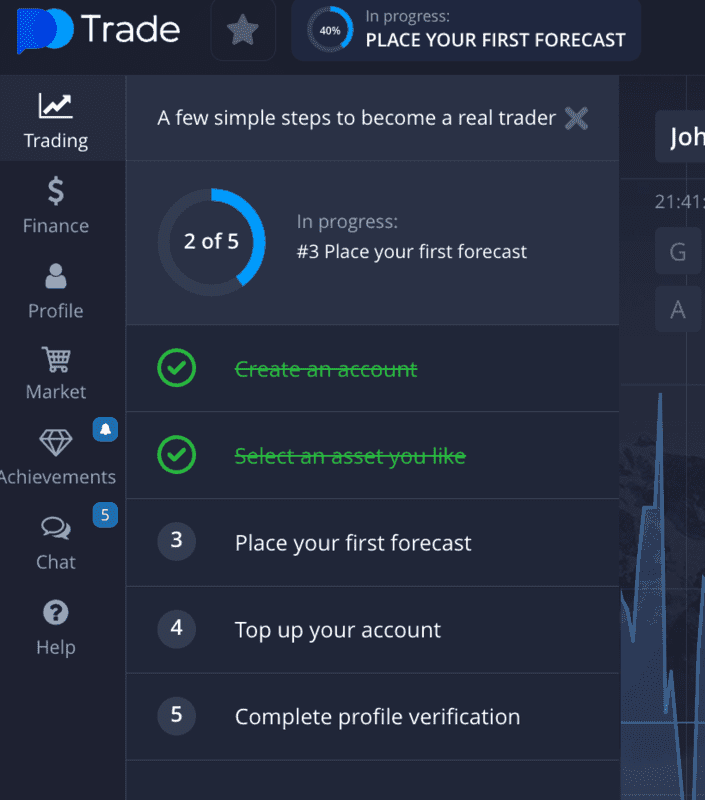Open step Top up your account
This screenshot has height=800, width=705.
(372, 630)
